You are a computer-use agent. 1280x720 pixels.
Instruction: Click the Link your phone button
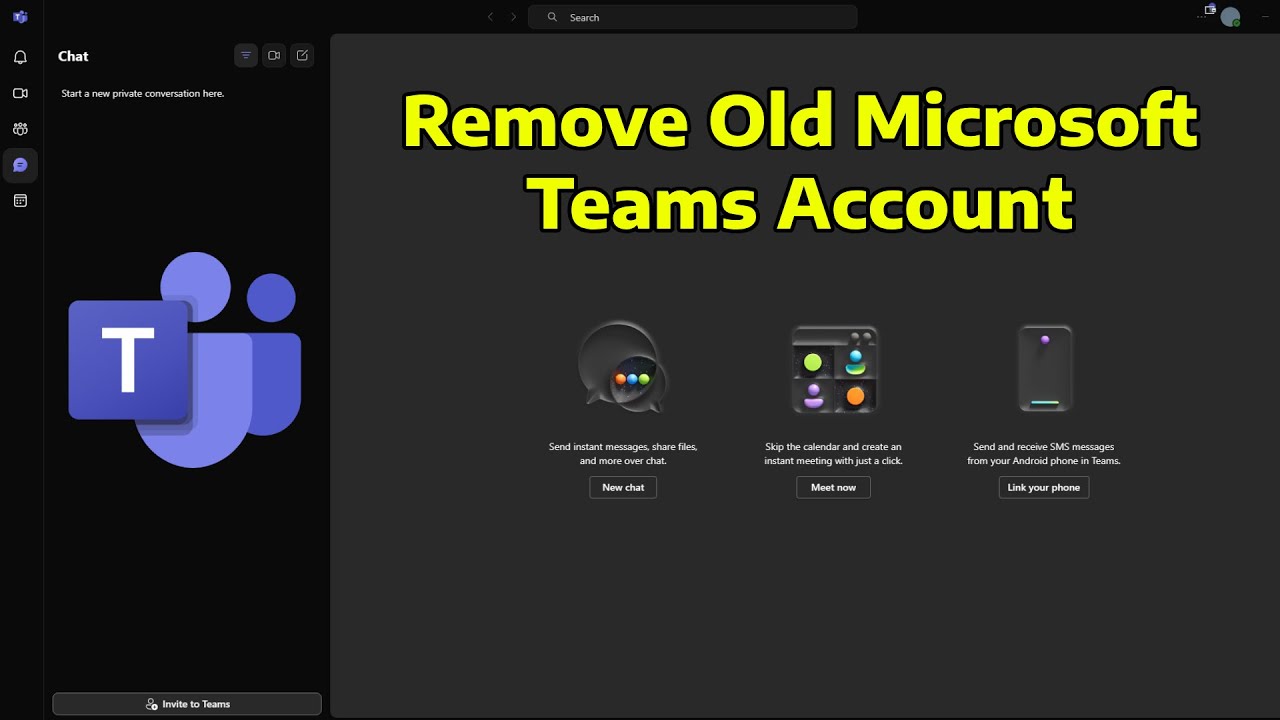tap(1043, 487)
